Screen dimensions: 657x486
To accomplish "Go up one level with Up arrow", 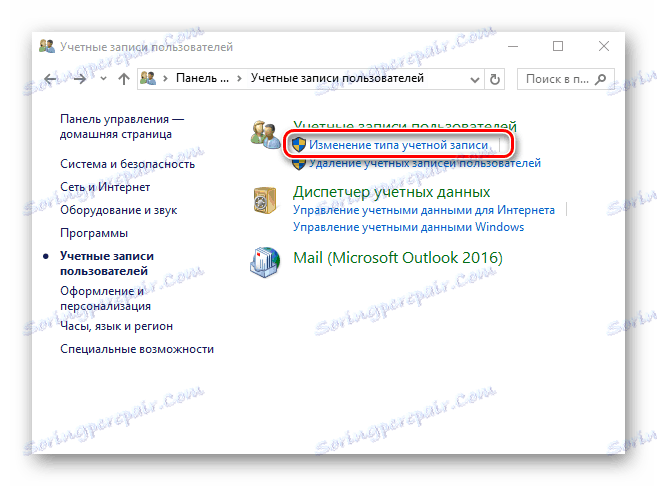I will click(x=124, y=79).
